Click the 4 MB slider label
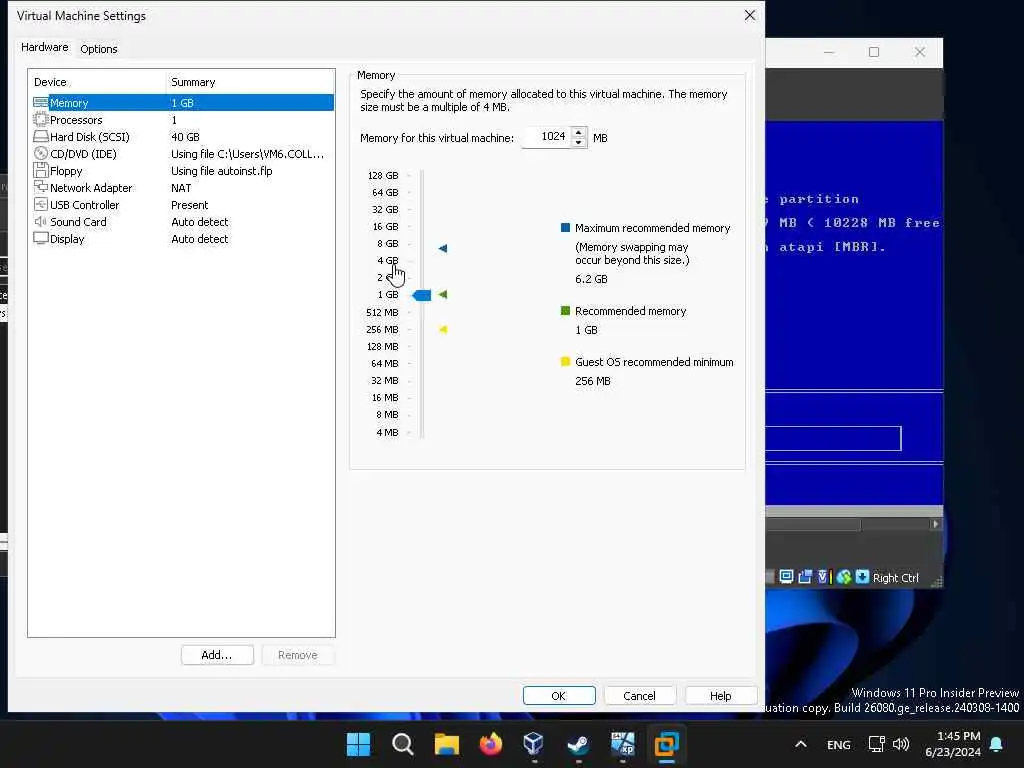 [x=387, y=432]
